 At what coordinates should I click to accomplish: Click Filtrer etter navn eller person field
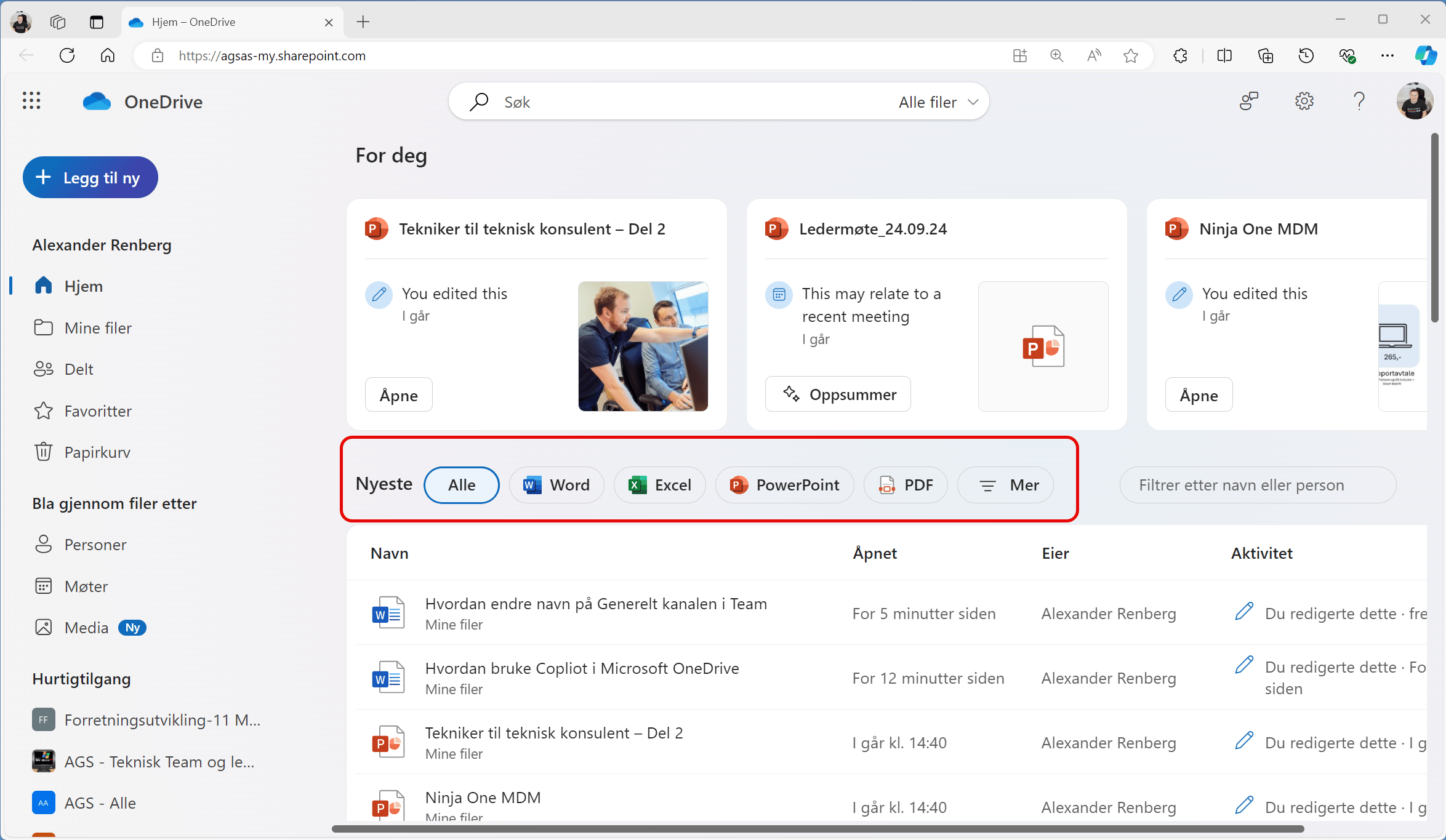click(x=1258, y=485)
